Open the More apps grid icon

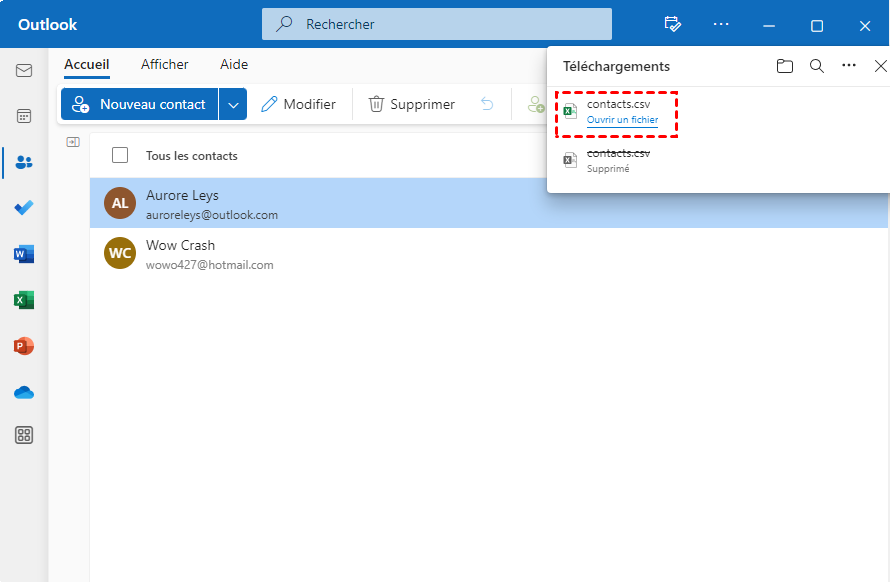coord(24,436)
